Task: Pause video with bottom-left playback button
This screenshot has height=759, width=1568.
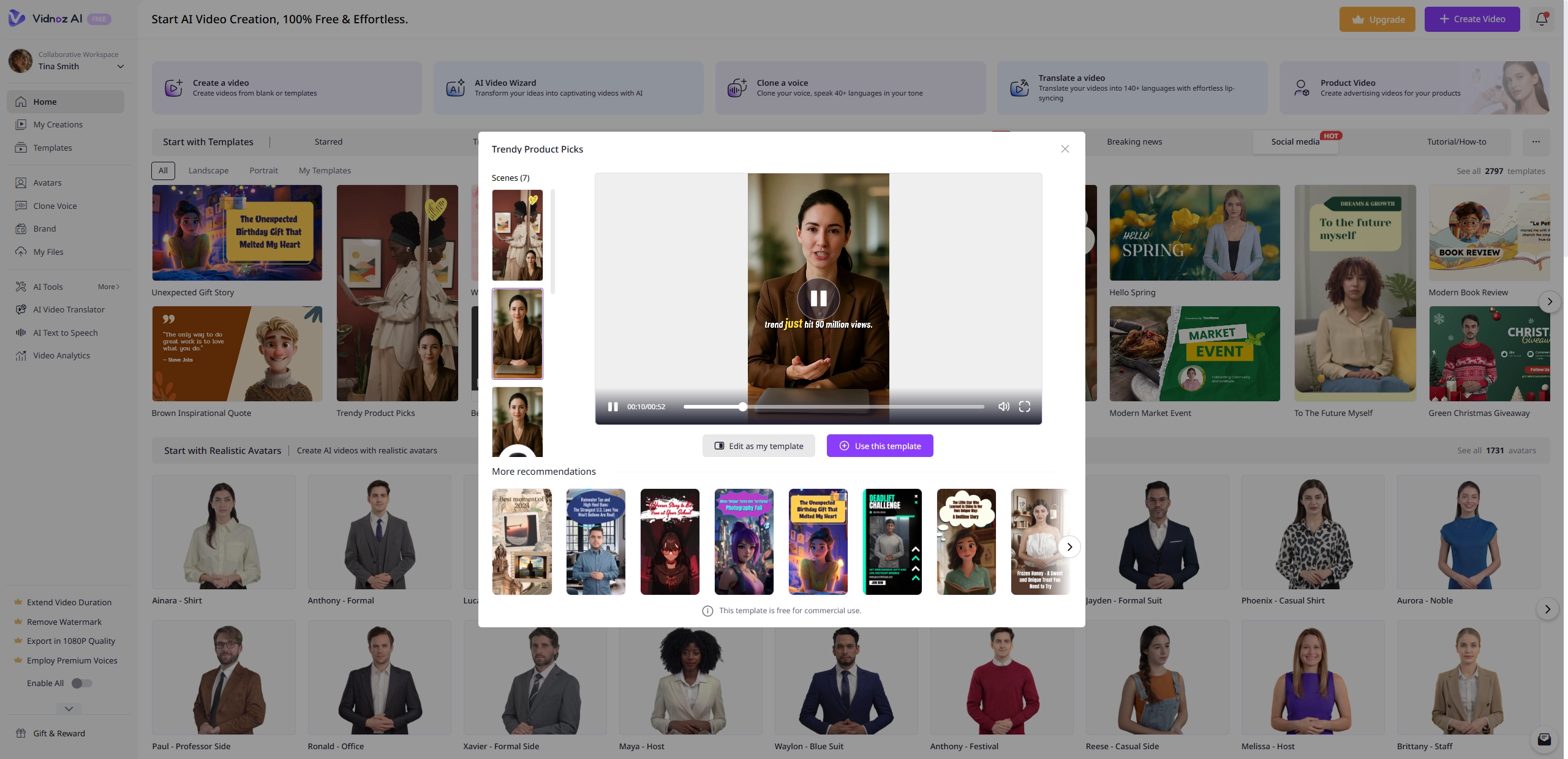Action: 612,407
